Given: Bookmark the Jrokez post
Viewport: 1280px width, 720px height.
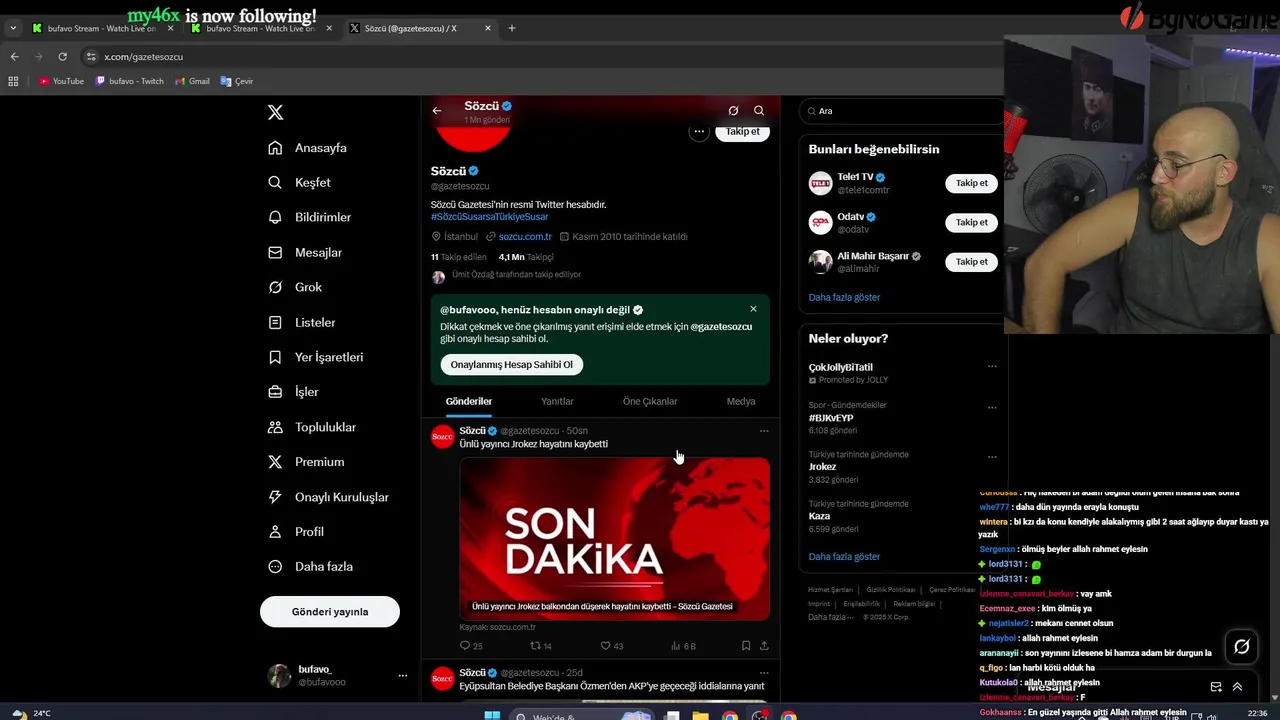Looking at the screenshot, I should tap(746, 646).
